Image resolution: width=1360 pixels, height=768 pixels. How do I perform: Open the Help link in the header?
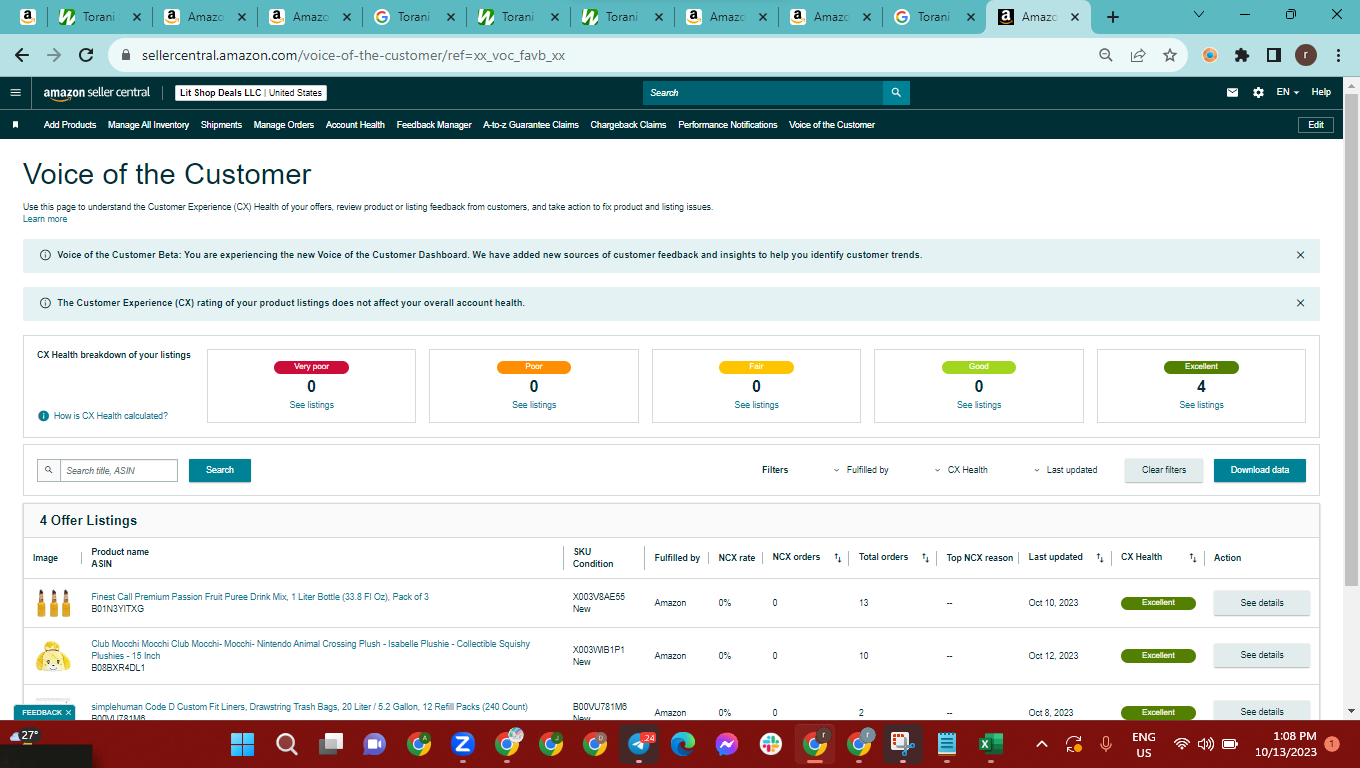click(x=1321, y=92)
